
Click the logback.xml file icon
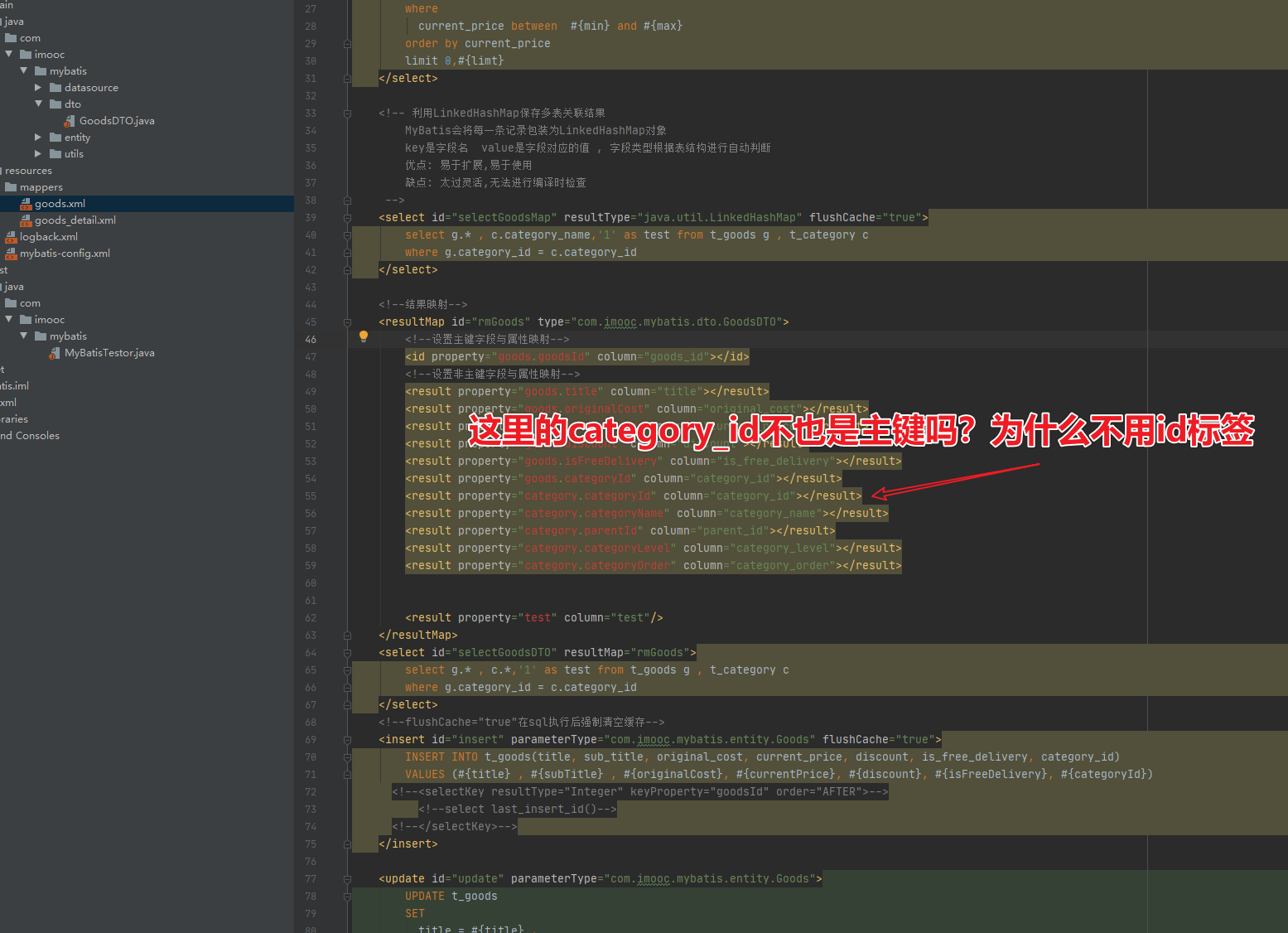pyautogui.click(x=11, y=237)
